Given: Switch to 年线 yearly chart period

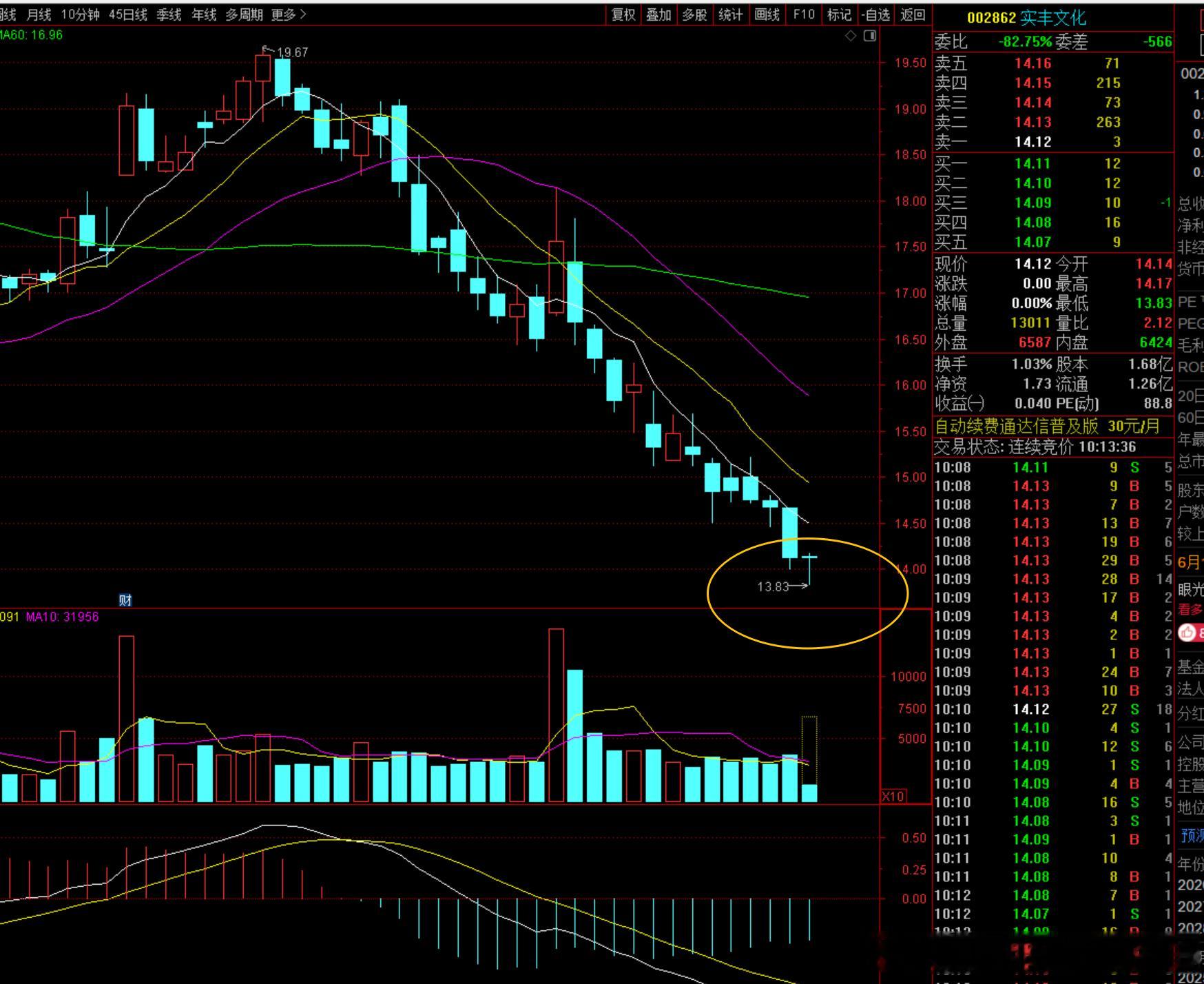Looking at the screenshot, I should [203, 14].
